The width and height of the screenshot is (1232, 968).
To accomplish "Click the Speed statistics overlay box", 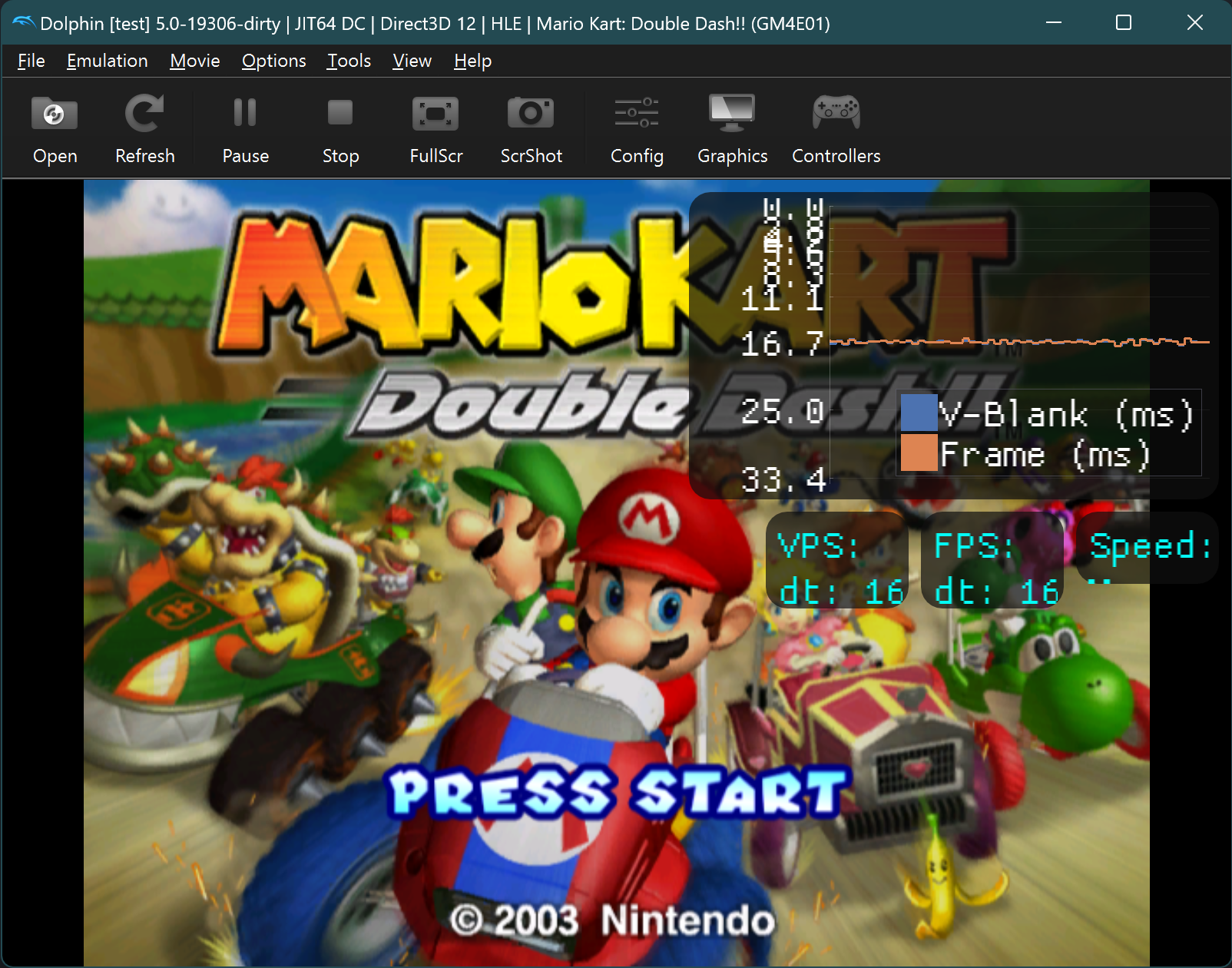I will click(1148, 549).
